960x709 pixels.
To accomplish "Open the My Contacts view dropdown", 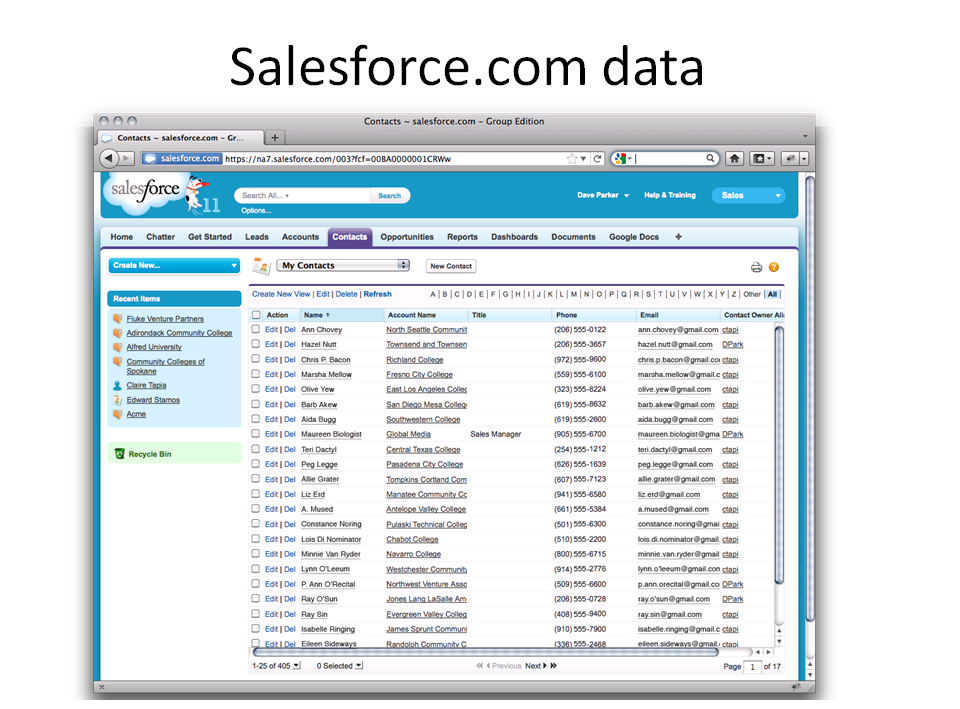I will (x=343, y=266).
